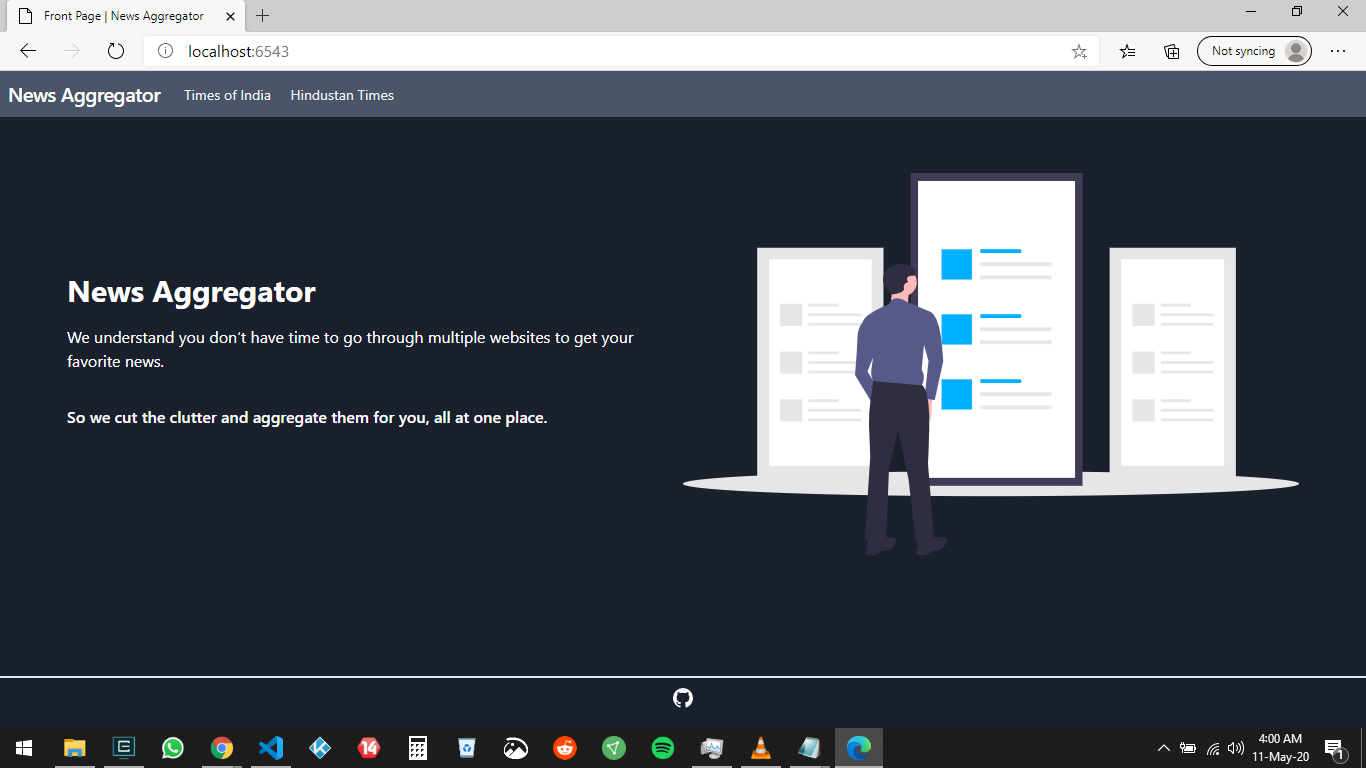
Task: Reload the page with the refresh icon
Action: point(115,51)
